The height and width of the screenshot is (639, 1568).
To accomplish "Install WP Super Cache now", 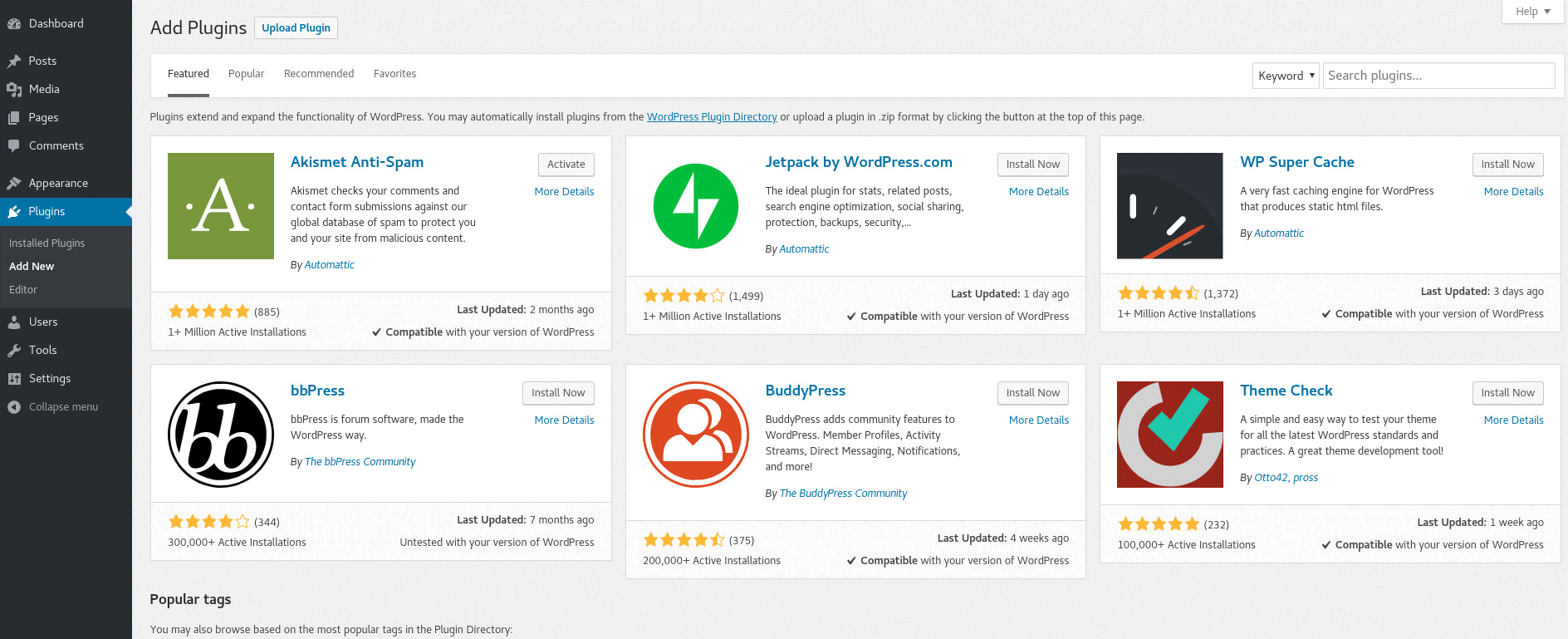I will pos(1508,165).
